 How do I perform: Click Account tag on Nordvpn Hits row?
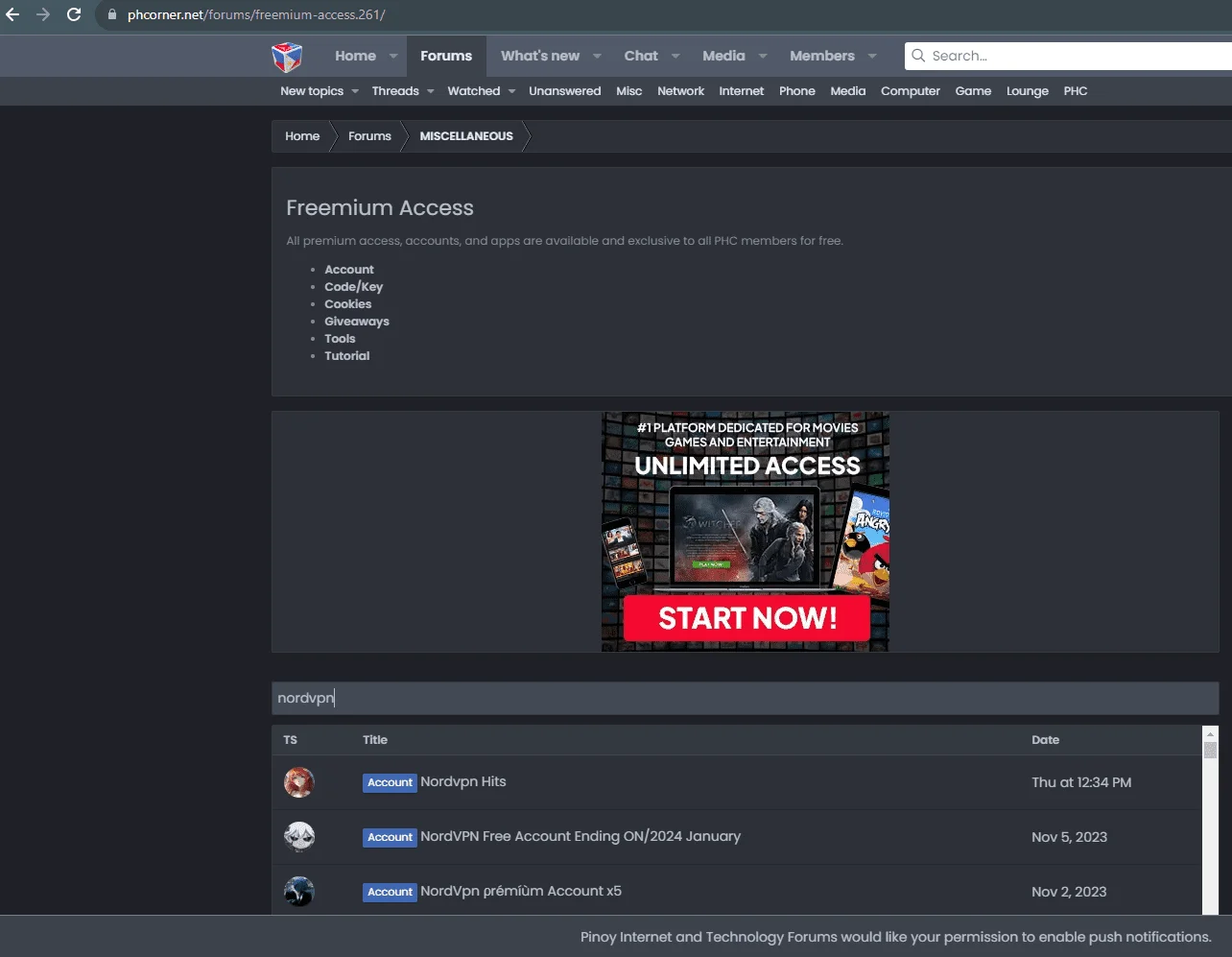pos(390,782)
